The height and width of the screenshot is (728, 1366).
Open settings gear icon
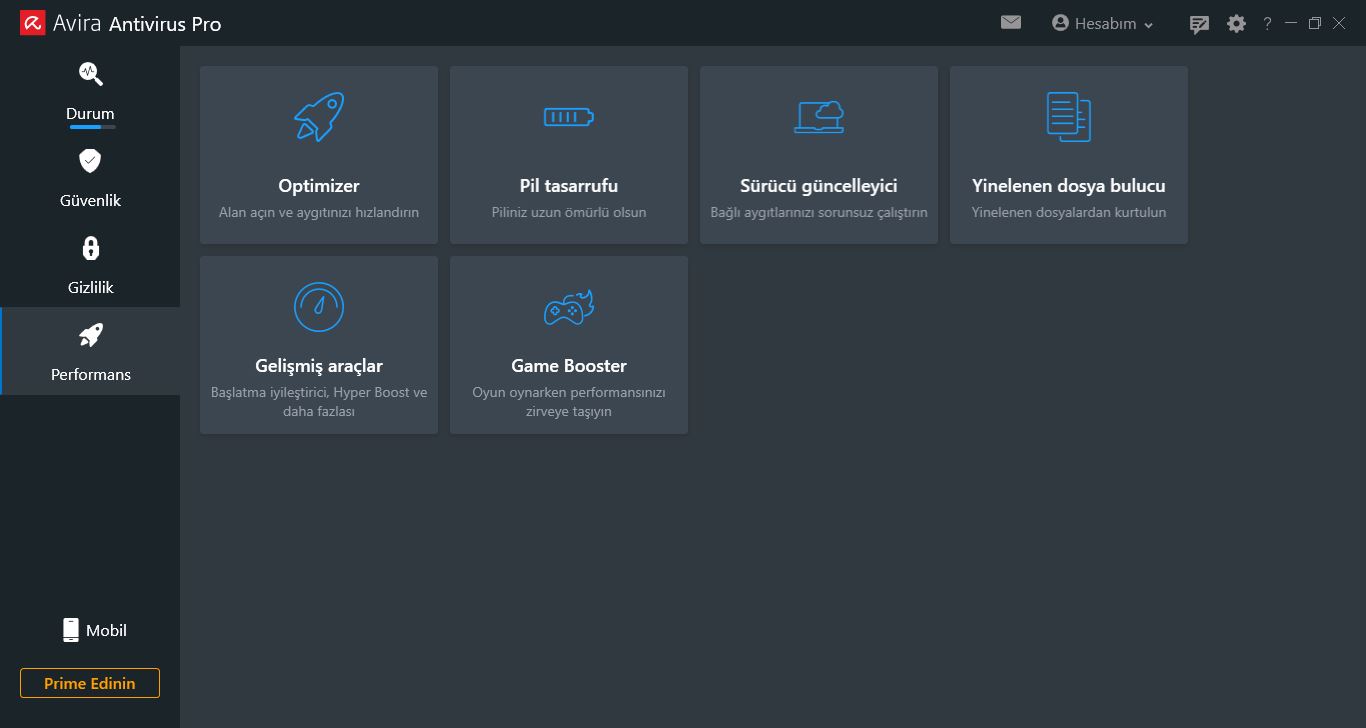coord(1237,23)
